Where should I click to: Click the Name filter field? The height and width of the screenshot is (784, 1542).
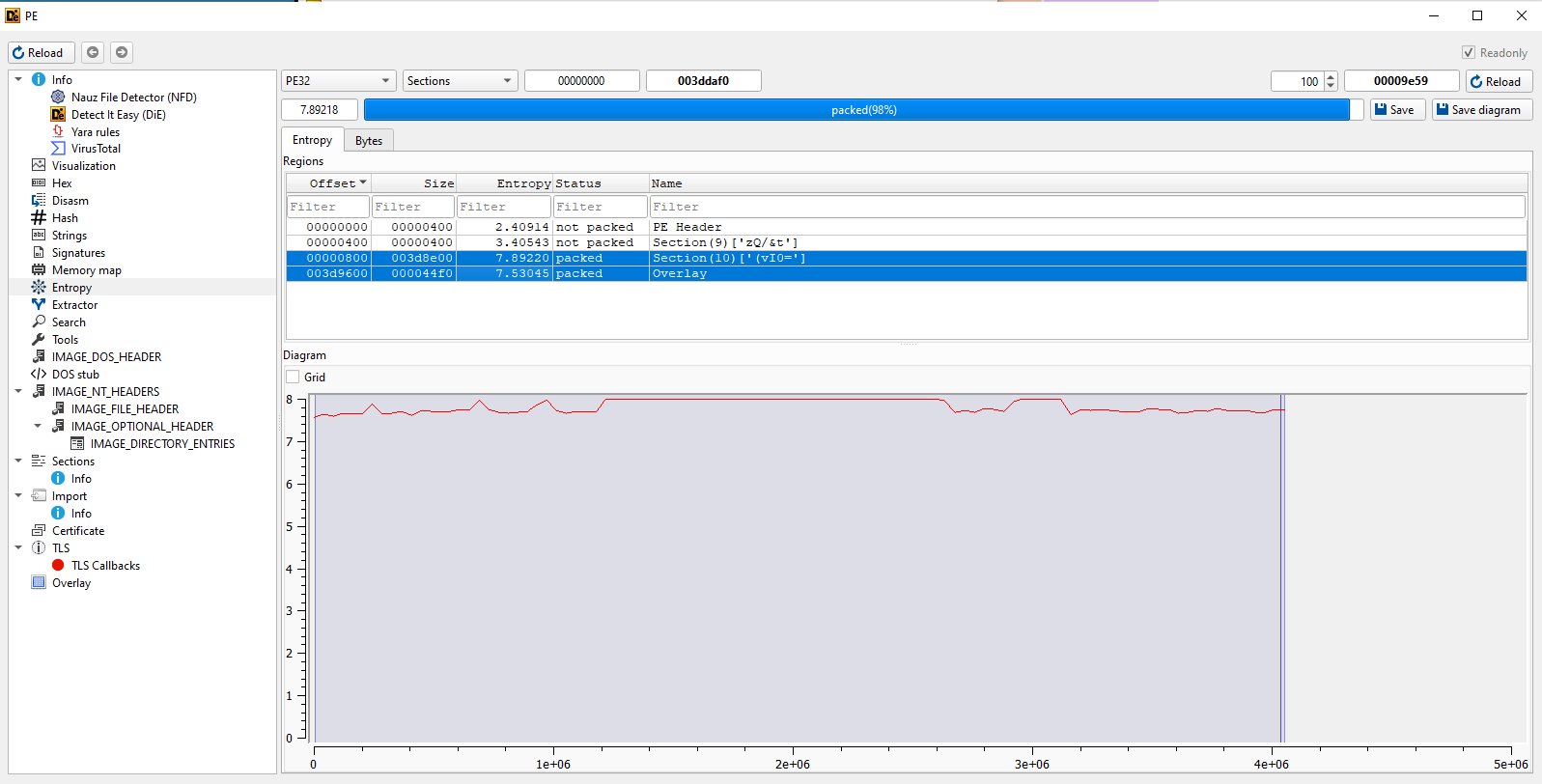coord(1087,207)
